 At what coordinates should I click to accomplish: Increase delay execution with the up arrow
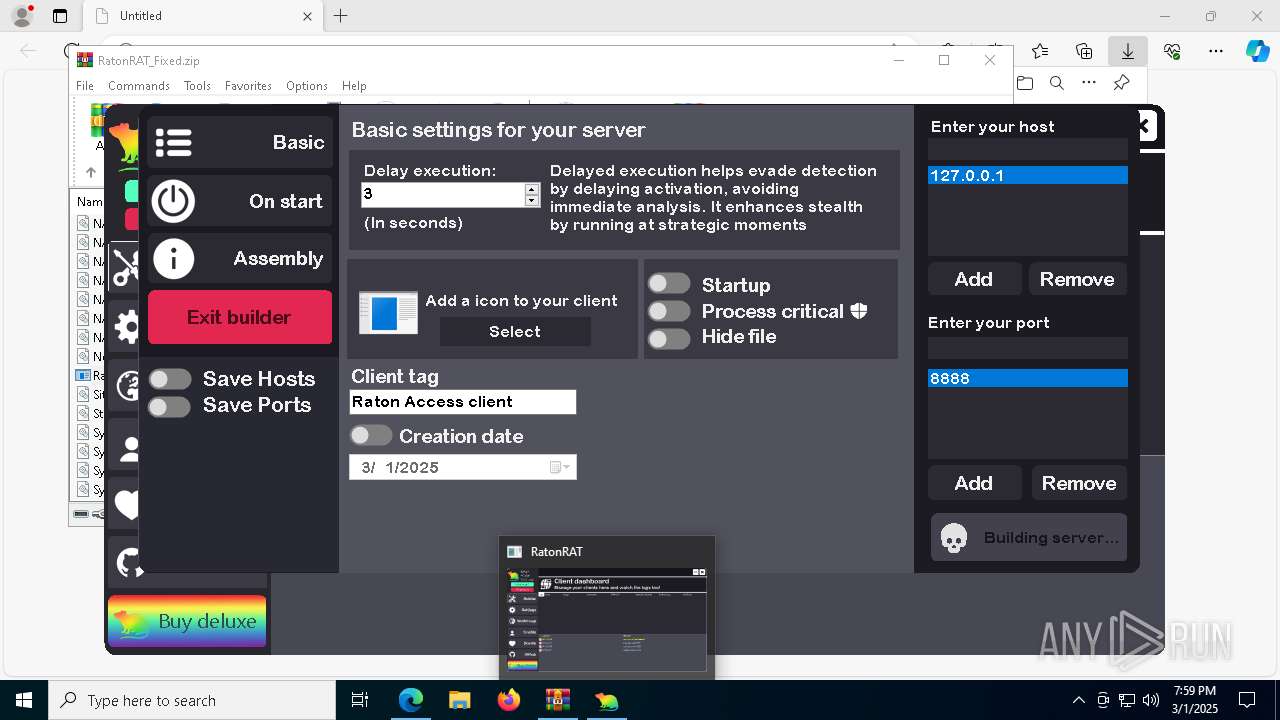pyautogui.click(x=532, y=188)
